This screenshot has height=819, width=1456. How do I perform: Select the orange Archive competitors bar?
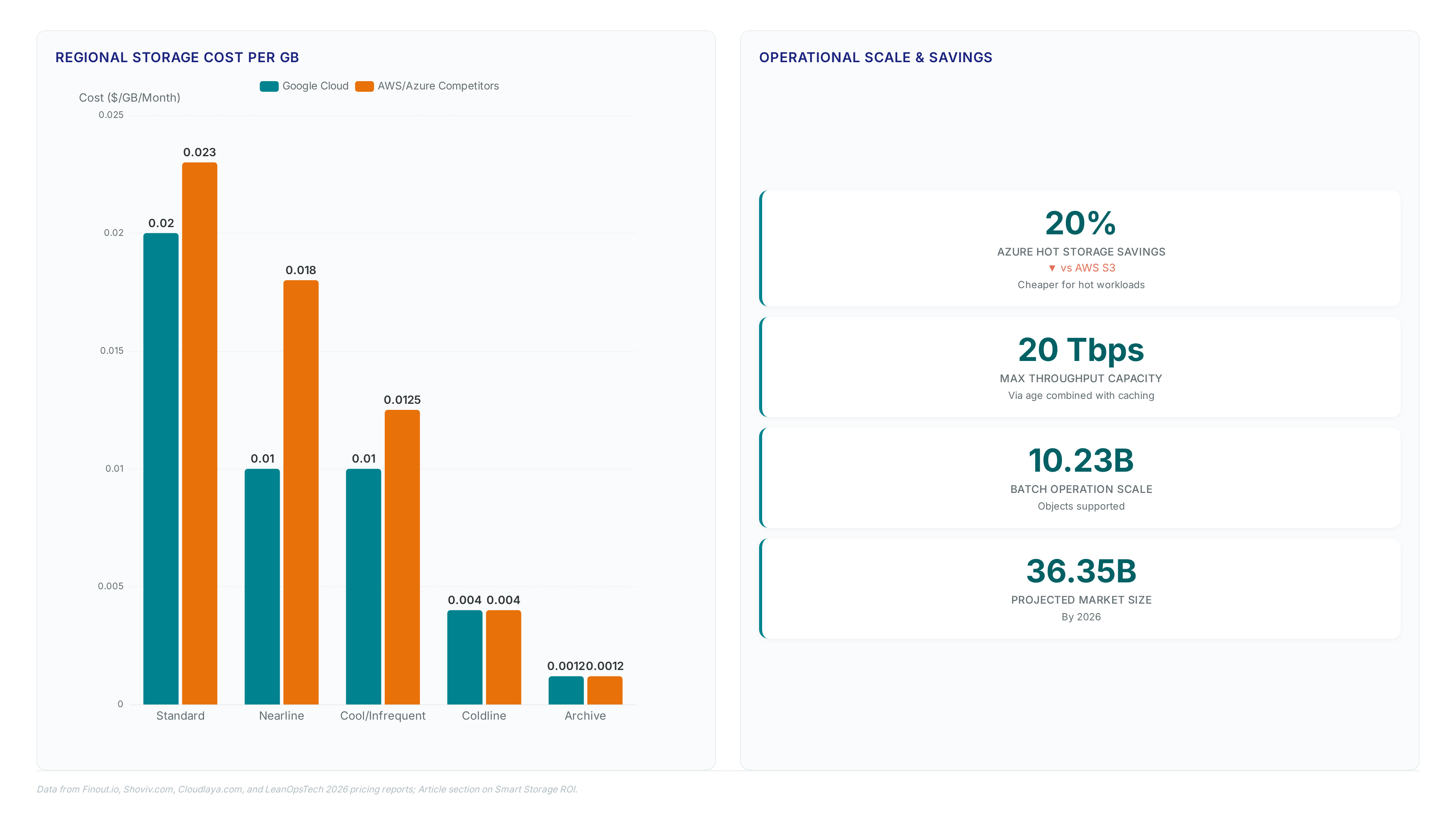(605, 690)
